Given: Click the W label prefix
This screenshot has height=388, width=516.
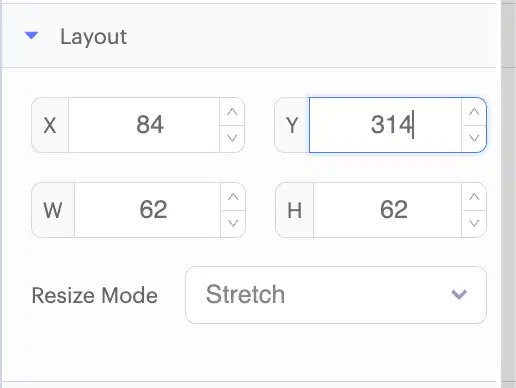Looking at the screenshot, I should tap(53, 210).
